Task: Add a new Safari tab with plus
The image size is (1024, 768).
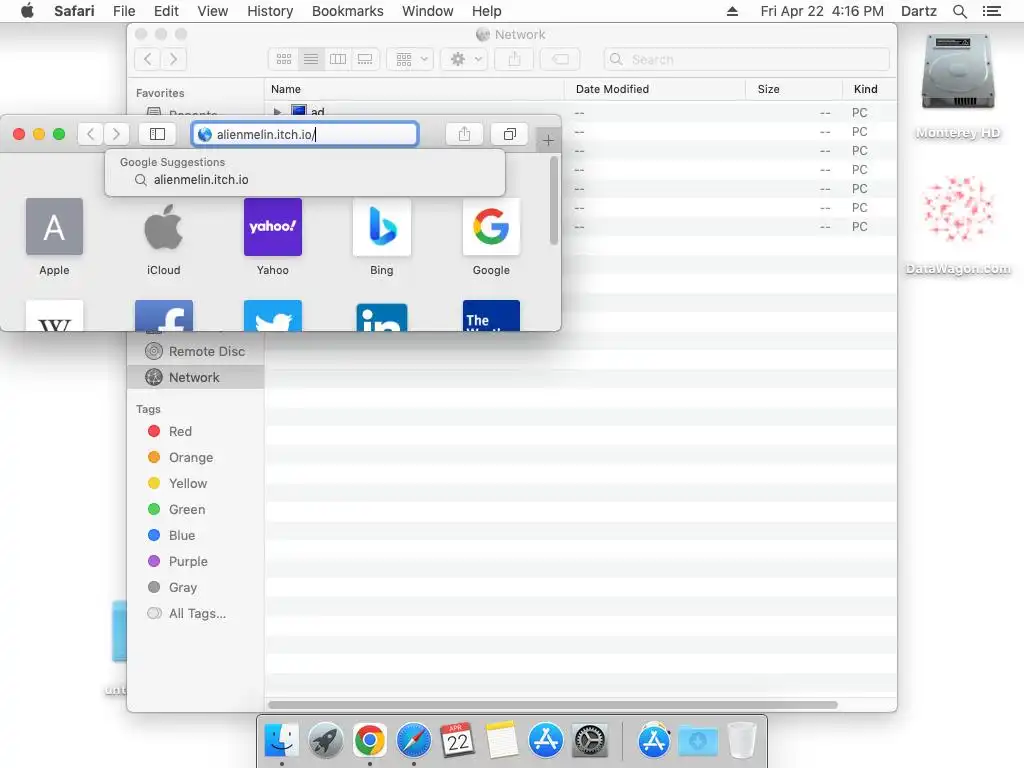Action: point(548,140)
